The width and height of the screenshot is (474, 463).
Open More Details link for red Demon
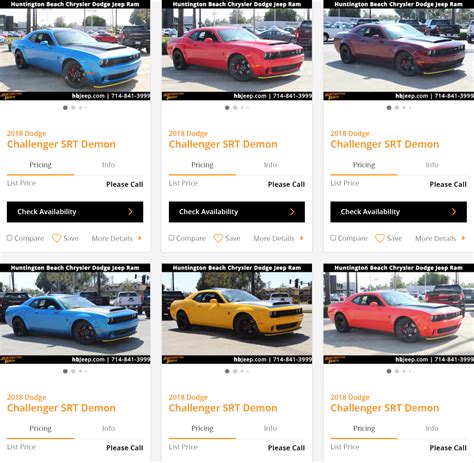click(274, 238)
